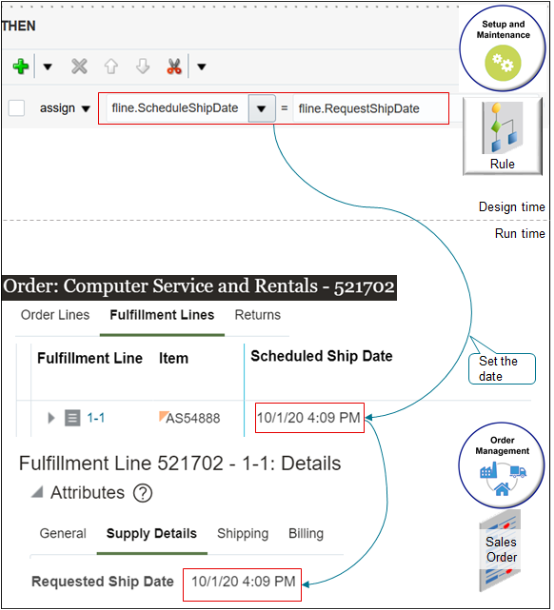554x610 pixels.
Task: Click the Fulfillment Line 521702 - 1-1: Details heading
Action: click(x=180, y=463)
